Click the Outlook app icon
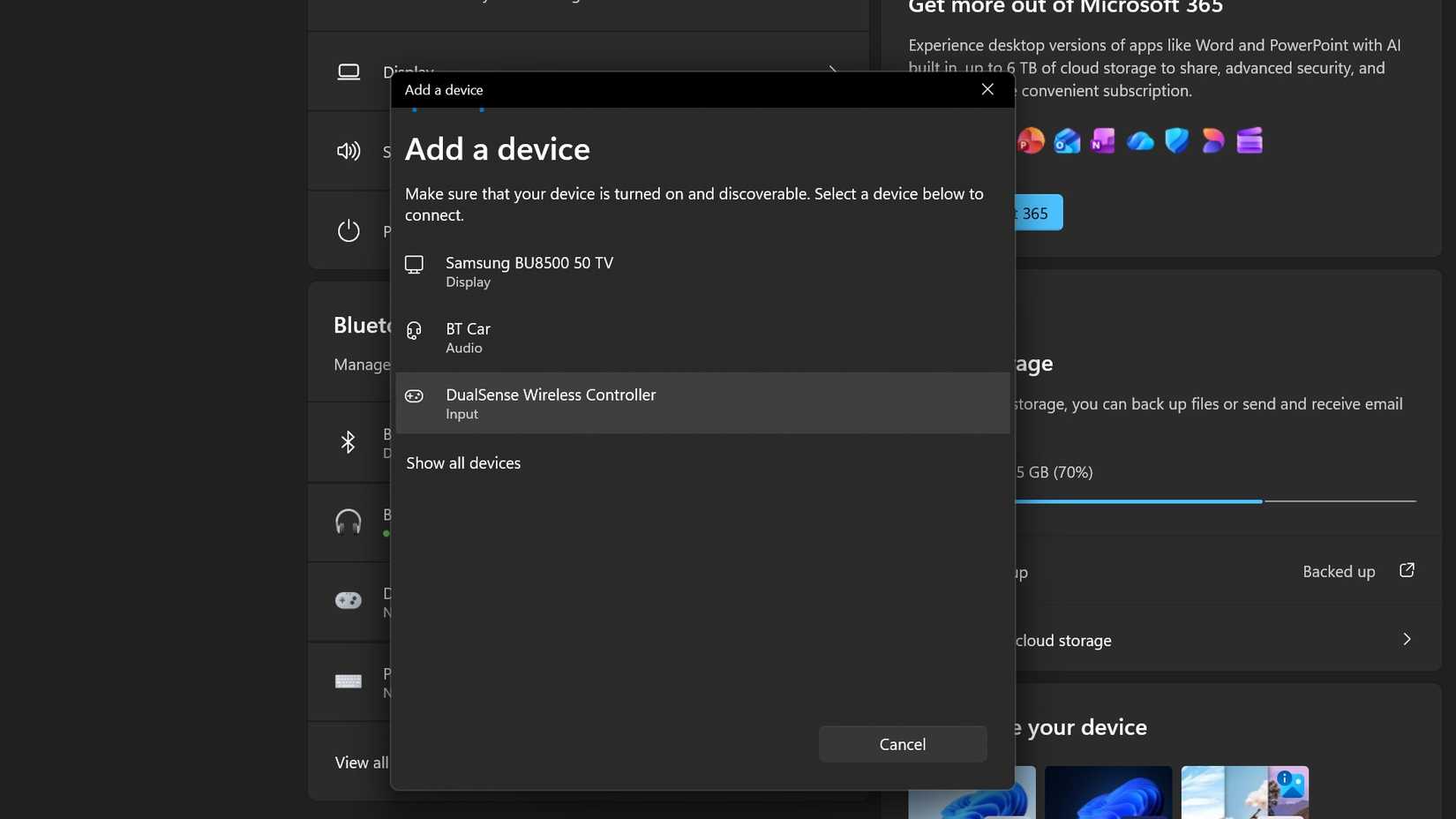 coord(1067,140)
